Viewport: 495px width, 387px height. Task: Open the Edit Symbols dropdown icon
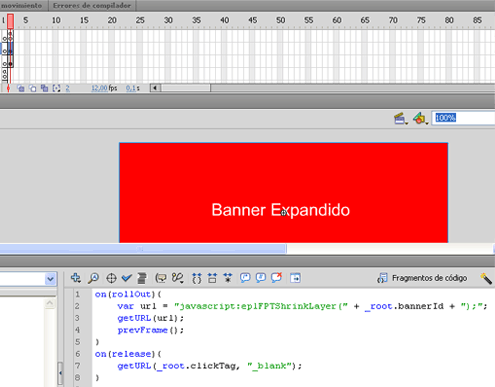click(x=420, y=118)
